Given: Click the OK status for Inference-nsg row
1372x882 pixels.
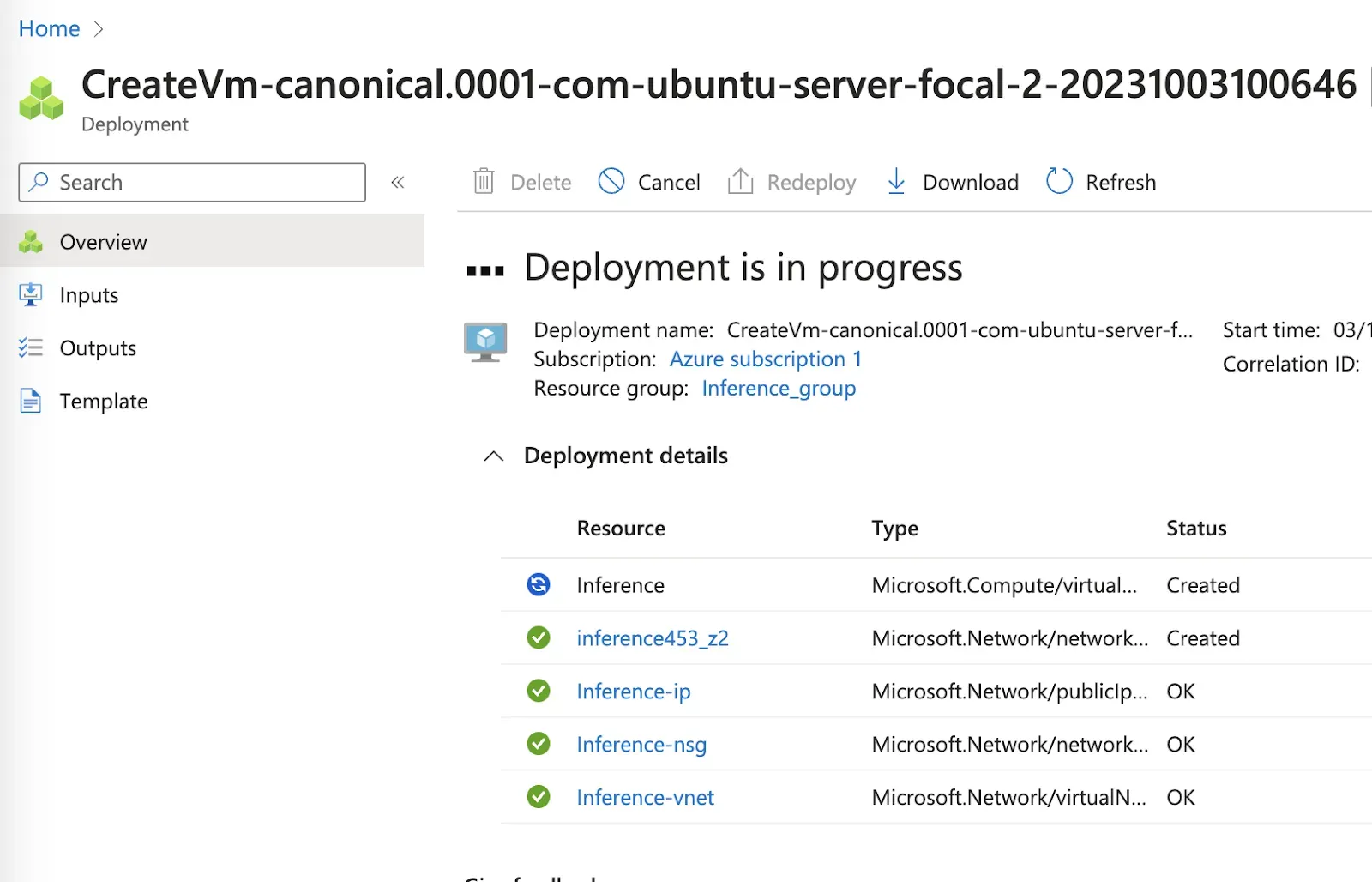Looking at the screenshot, I should click(1181, 745).
